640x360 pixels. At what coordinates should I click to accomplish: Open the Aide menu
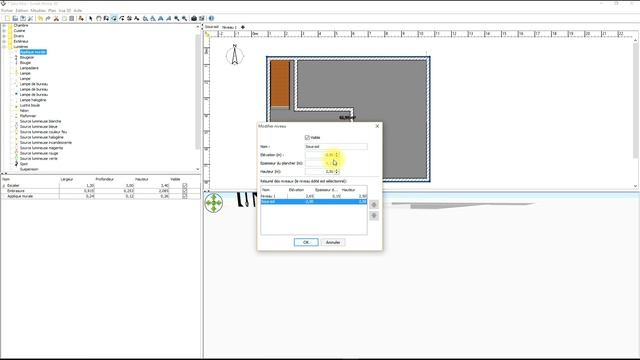click(x=78, y=10)
